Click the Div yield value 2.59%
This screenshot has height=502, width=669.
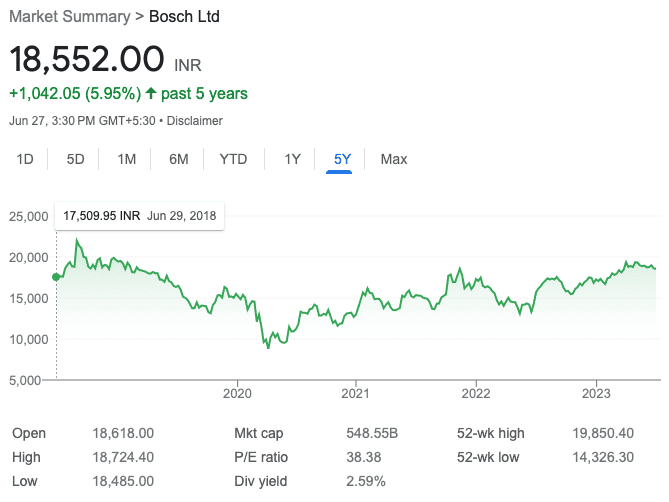tap(366, 481)
